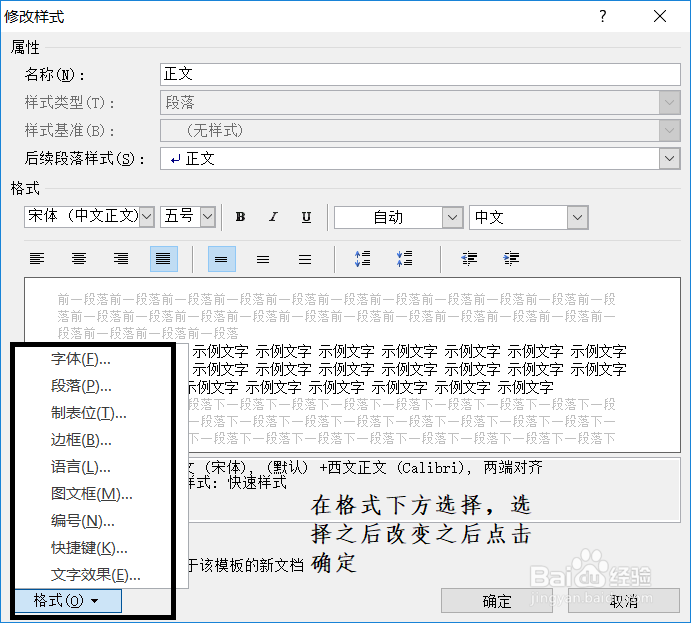
Task: Expand 后续段落样式 dropdown
Action: 669,159
